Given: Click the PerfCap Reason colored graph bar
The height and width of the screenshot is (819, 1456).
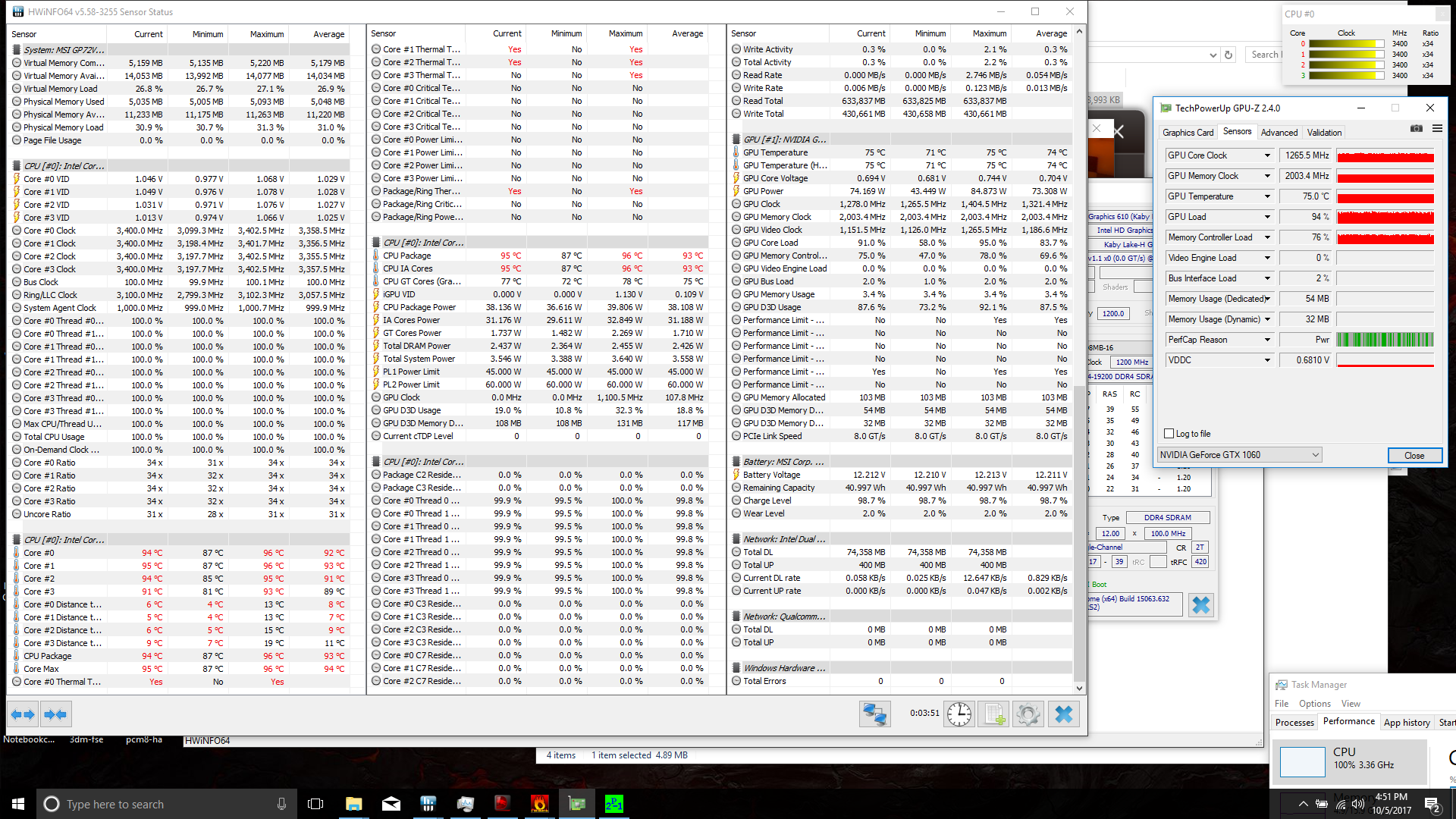Looking at the screenshot, I should (1385, 340).
